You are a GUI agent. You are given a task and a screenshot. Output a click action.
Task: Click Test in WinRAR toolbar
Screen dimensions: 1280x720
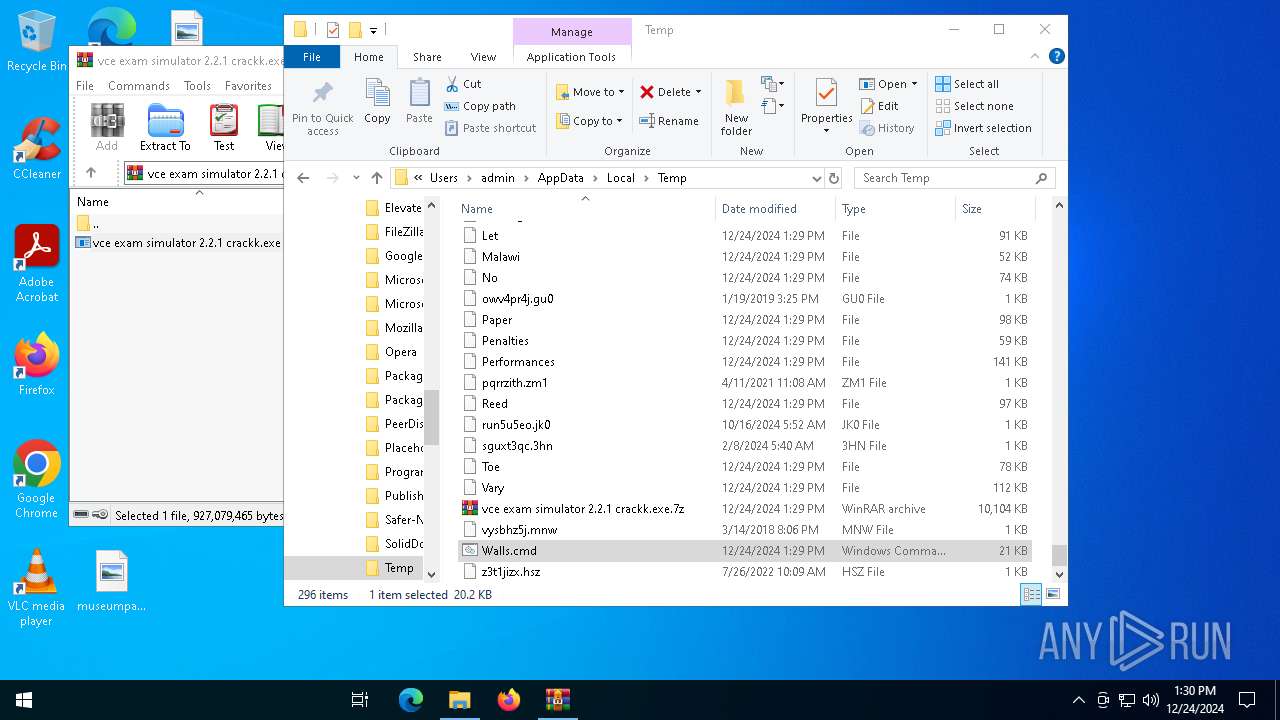[x=224, y=127]
